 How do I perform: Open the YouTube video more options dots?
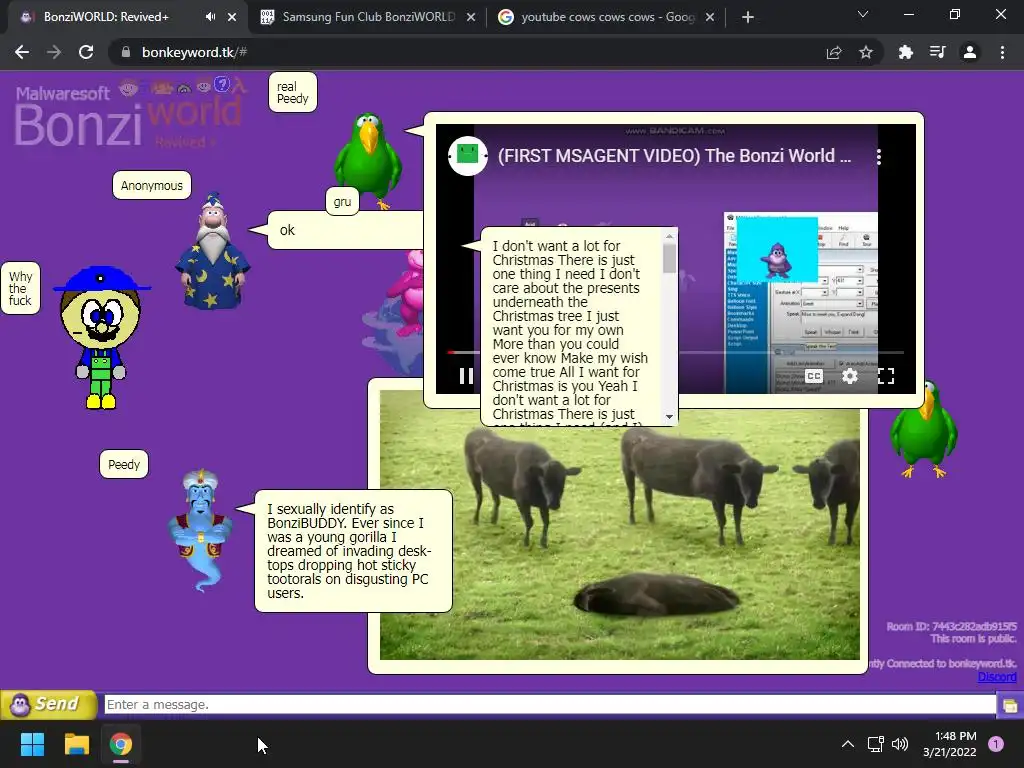879,156
